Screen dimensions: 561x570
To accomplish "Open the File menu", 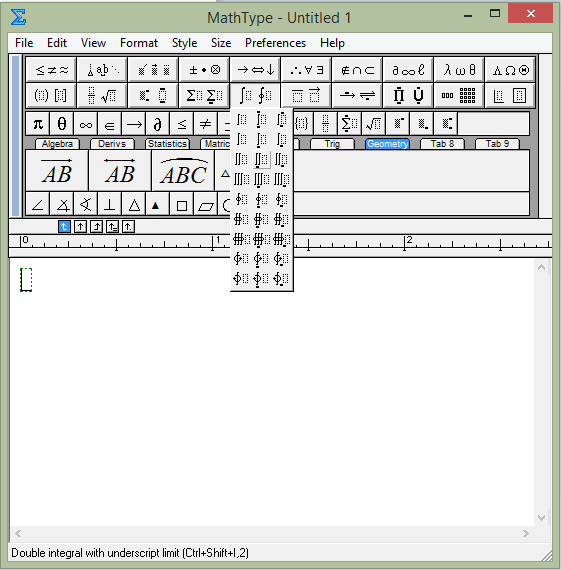I will click(24, 43).
